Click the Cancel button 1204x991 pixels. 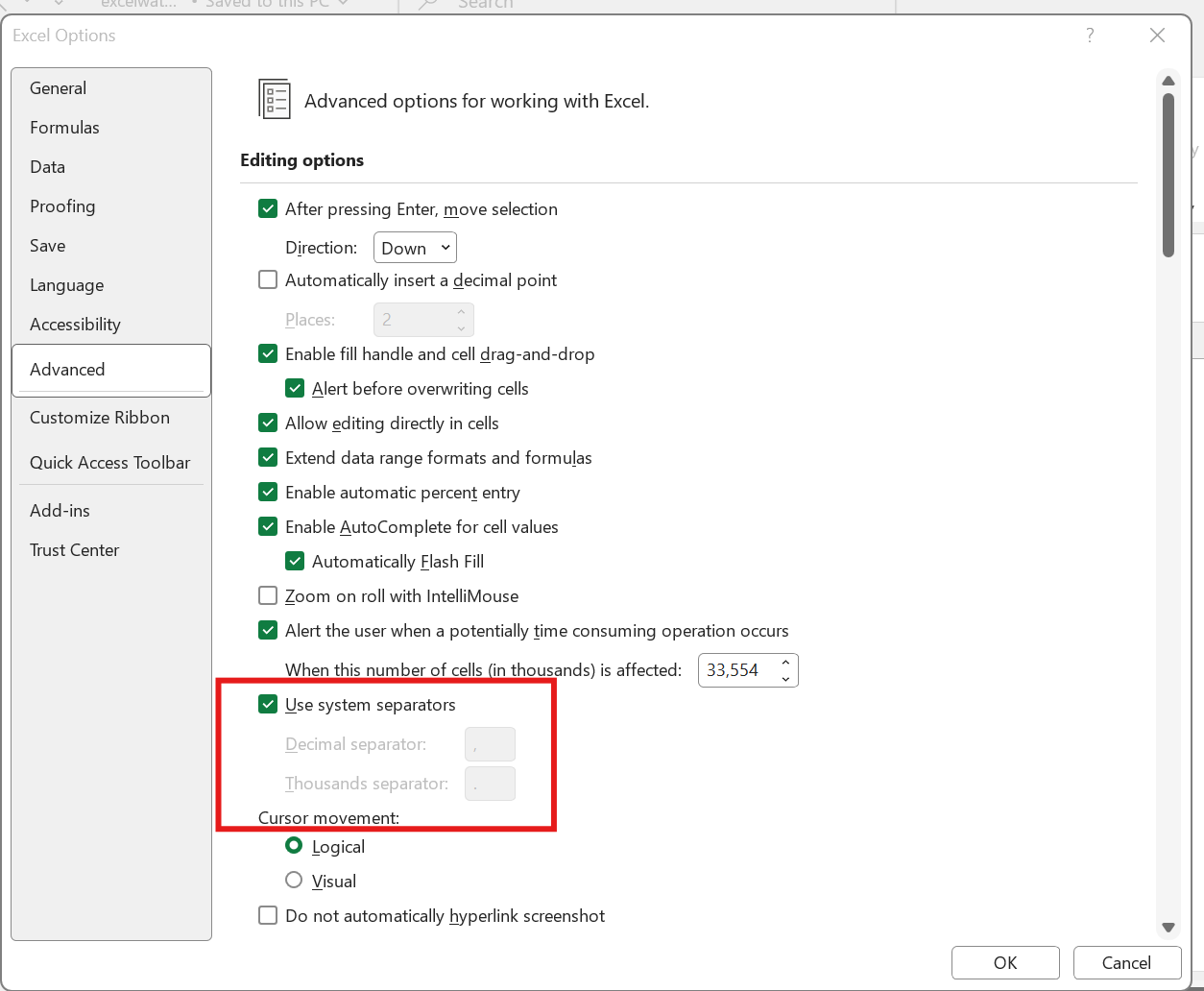click(1126, 962)
